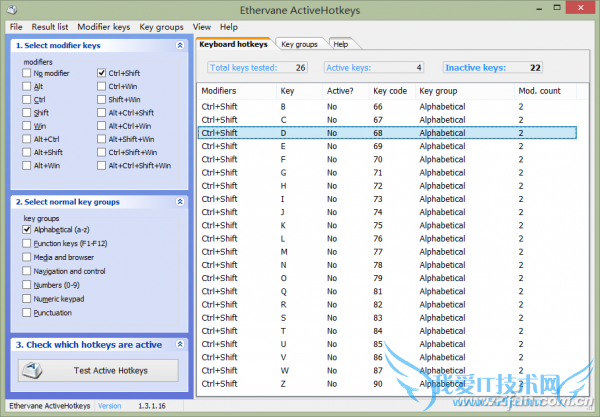600x417 pixels.
Task: Switch to the Help tab
Action: point(341,45)
